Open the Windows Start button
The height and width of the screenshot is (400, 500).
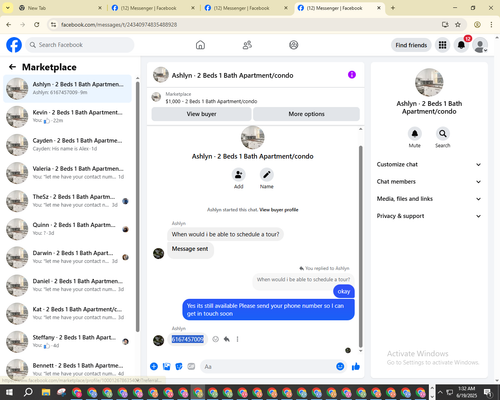(9, 392)
